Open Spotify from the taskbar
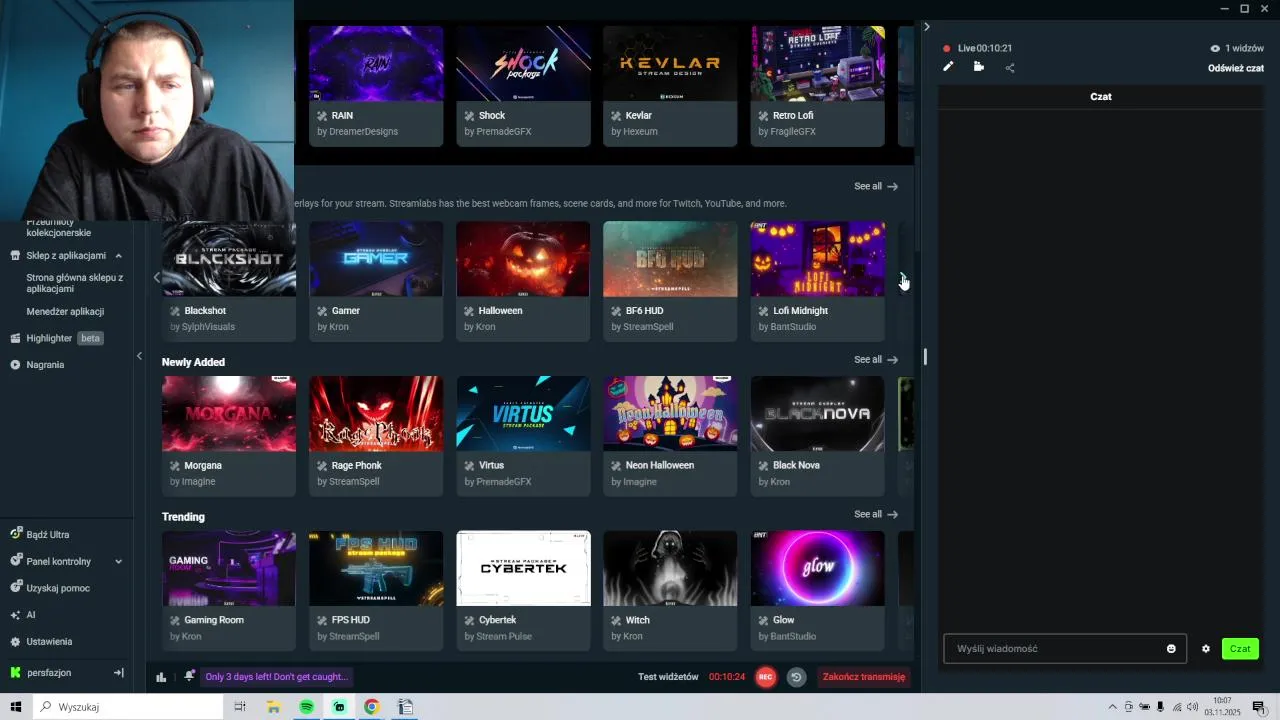 point(306,707)
